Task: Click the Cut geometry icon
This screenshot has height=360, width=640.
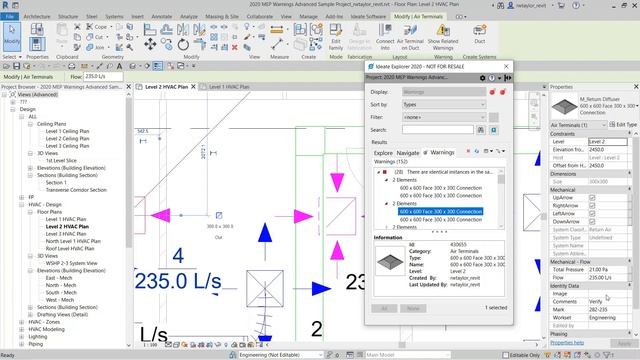Action: click(90, 37)
